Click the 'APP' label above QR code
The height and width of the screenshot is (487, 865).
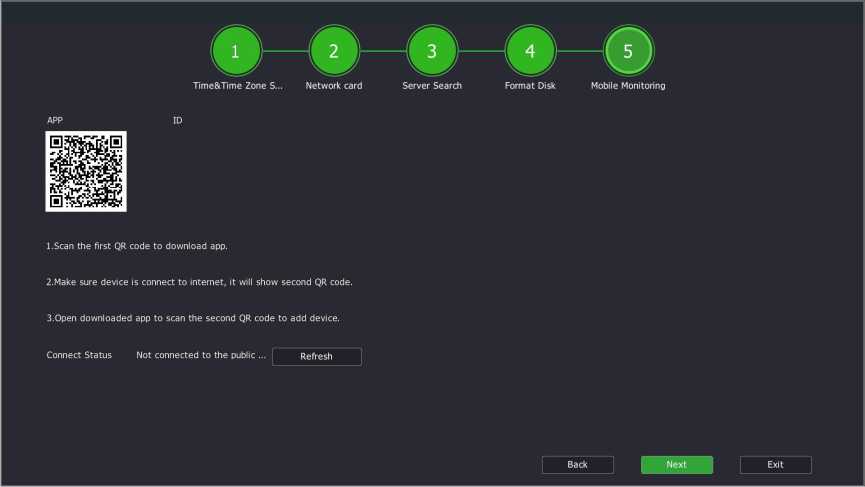pyautogui.click(x=55, y=120)
